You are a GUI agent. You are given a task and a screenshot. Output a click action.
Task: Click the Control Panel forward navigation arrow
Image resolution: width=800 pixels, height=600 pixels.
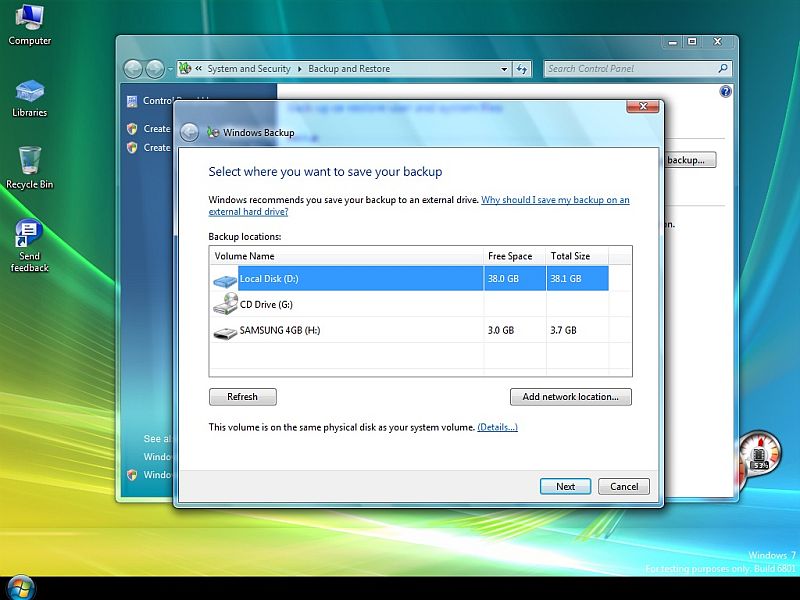[155, 69]
